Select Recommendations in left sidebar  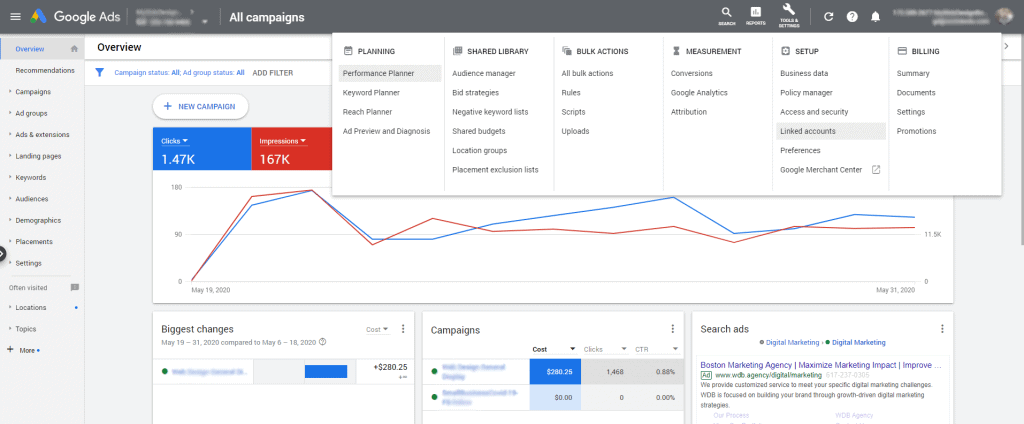pyautogui.click(x=45, y=70)
